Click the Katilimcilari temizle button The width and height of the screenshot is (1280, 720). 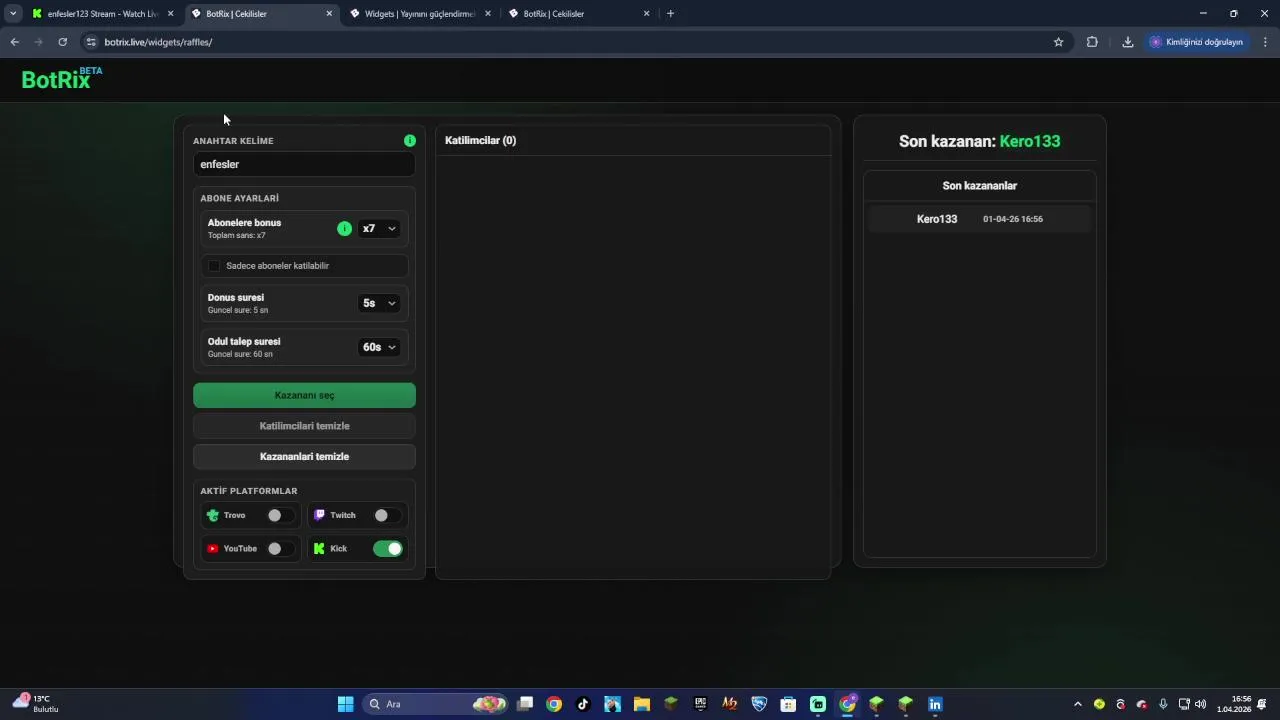pyautogui.click(x=304, y=426)
